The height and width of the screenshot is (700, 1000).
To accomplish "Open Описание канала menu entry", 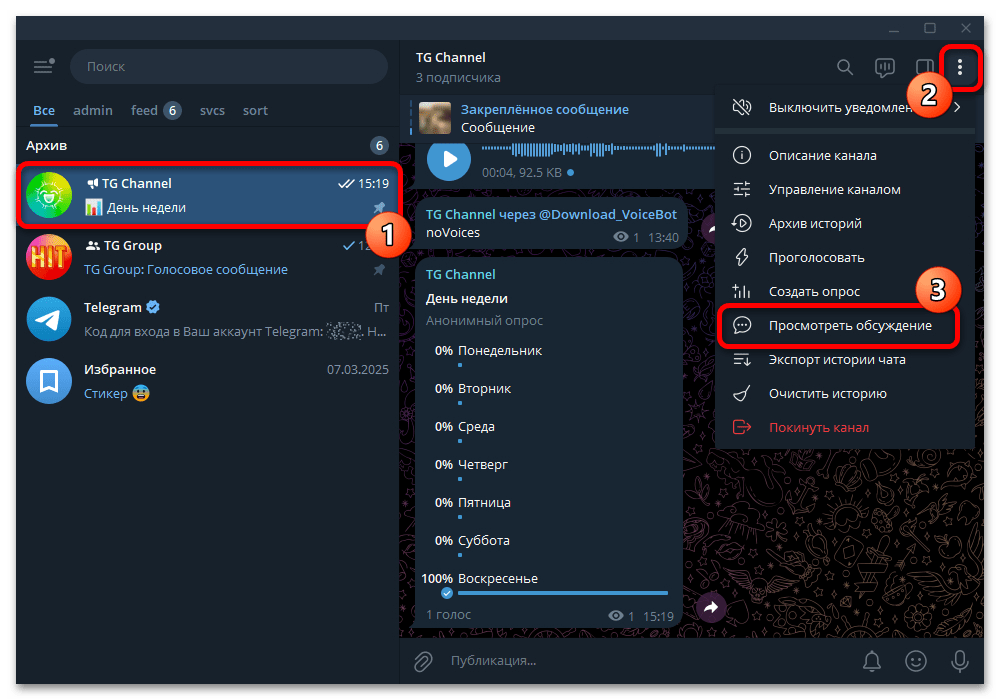I will [x=845, y=156].
